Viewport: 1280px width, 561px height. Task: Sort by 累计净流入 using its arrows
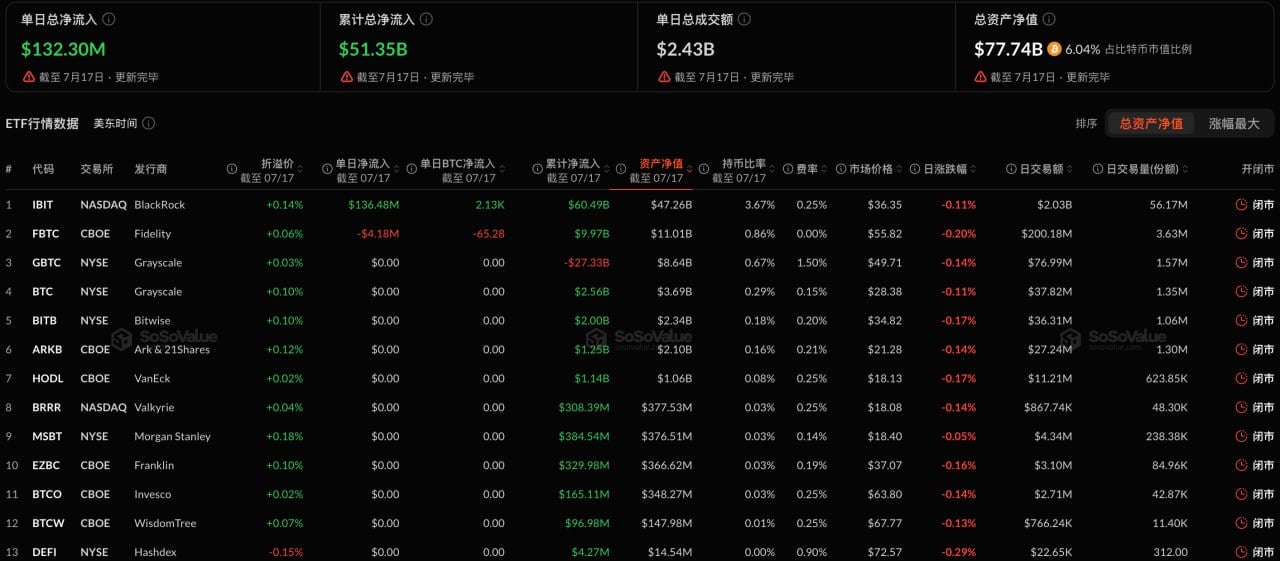coord(606,169)
